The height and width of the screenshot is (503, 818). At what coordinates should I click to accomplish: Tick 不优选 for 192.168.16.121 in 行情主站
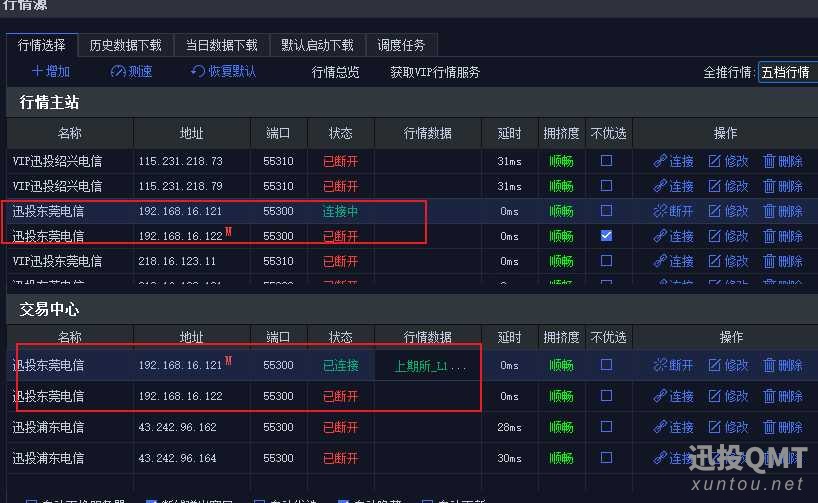click(x=606, y=211)
